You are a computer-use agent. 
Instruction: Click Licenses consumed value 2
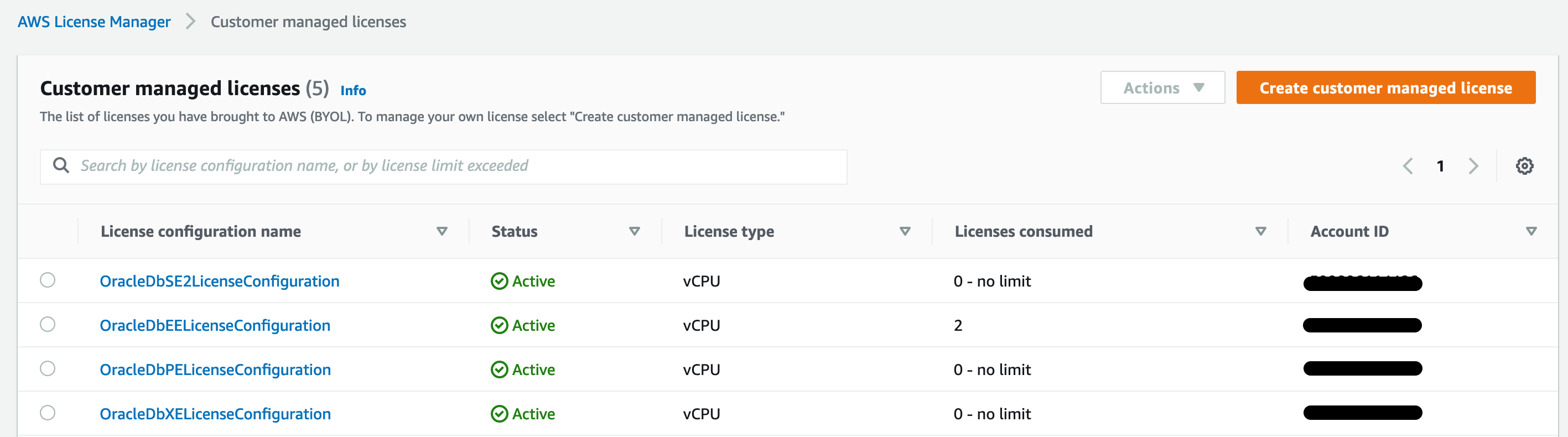958,326
